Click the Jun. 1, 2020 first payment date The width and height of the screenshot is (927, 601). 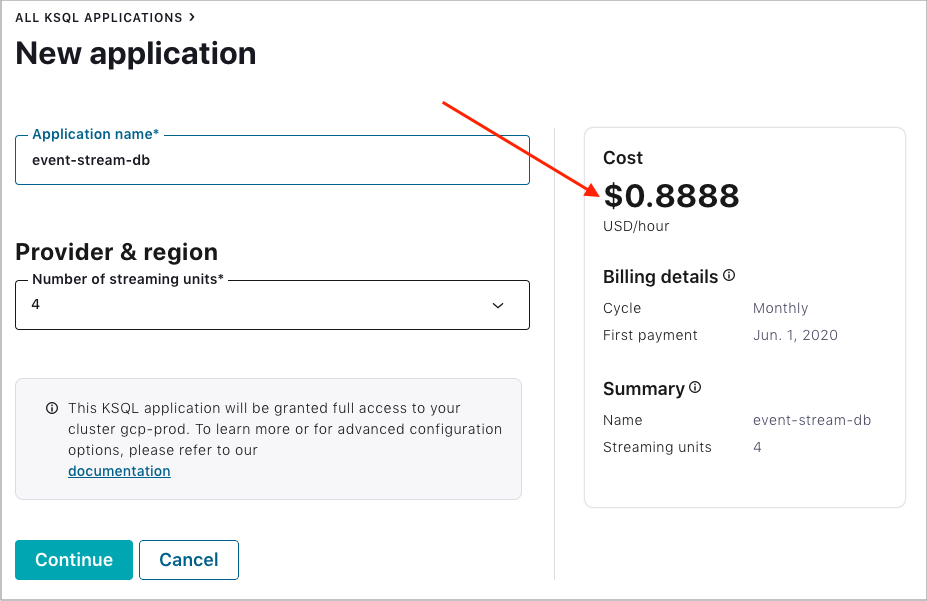(795, 335)
